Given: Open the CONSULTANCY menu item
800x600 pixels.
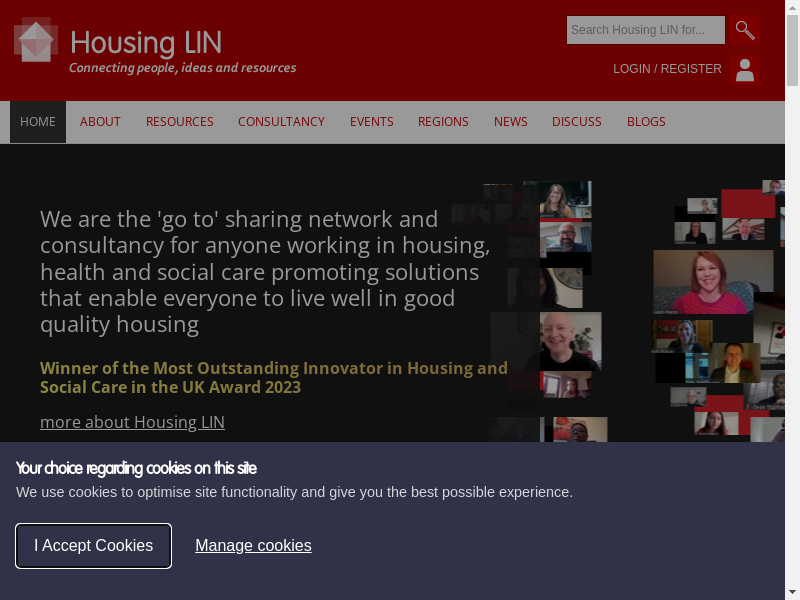Looking at the screenshot, I should (281, 122).
